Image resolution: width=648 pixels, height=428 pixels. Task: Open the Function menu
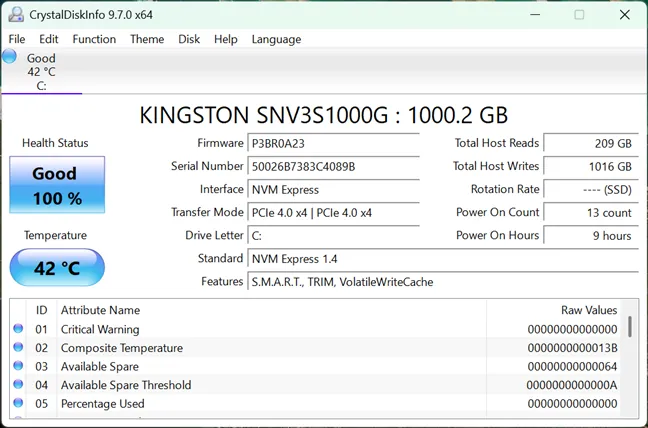pos(94,39)
